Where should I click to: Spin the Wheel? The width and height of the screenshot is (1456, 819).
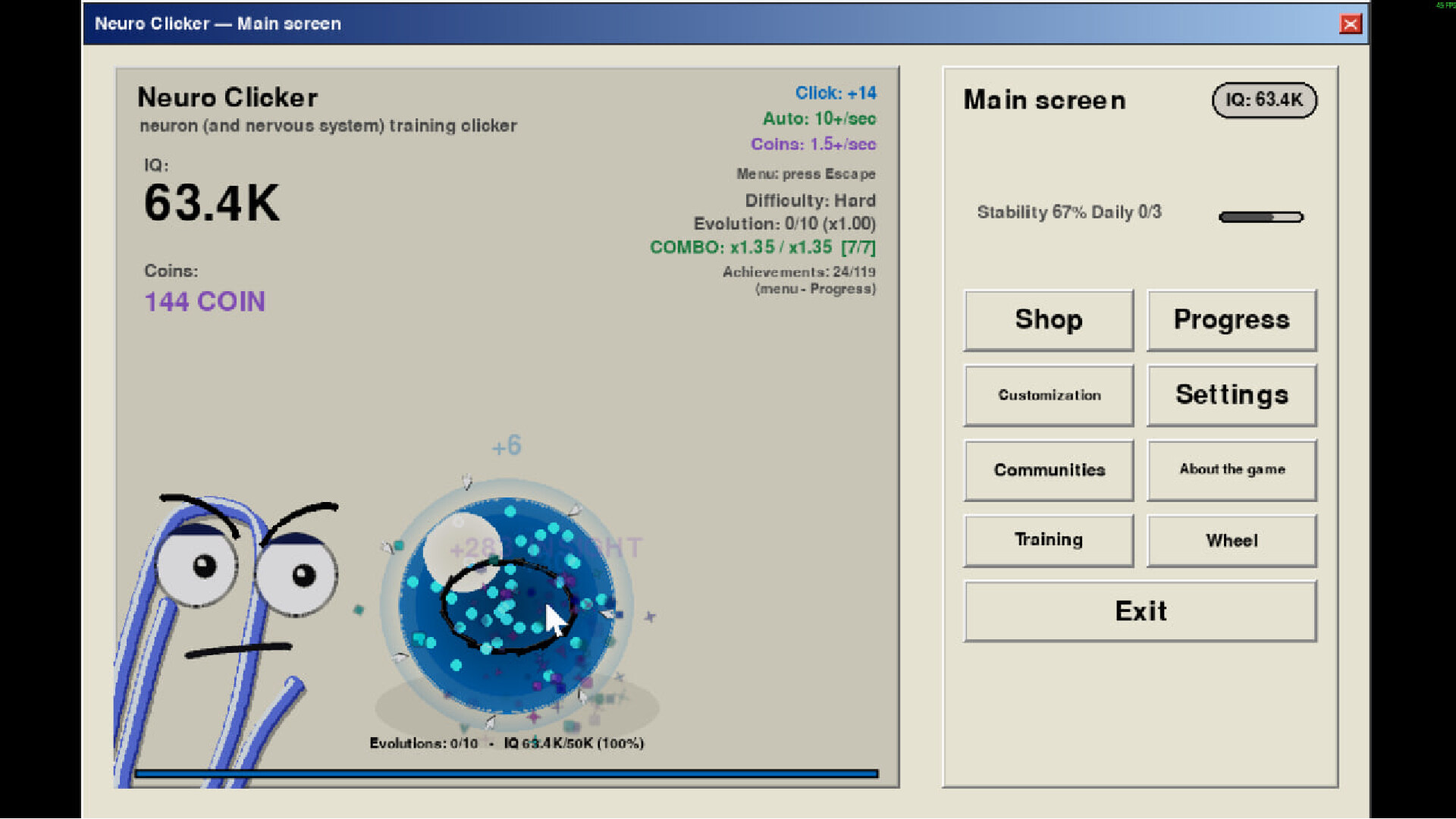[x=1232, y=539]
